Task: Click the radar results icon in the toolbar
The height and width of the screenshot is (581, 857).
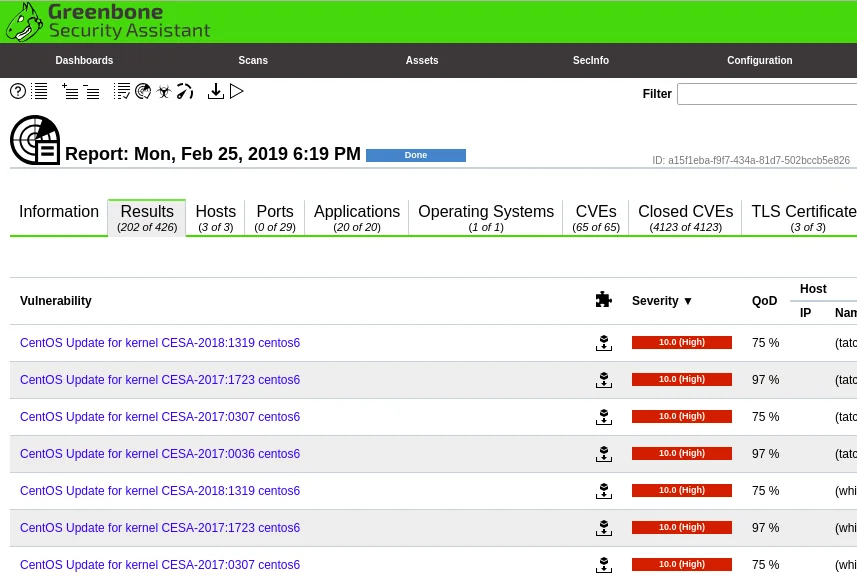Action: [x=143, y=91]
